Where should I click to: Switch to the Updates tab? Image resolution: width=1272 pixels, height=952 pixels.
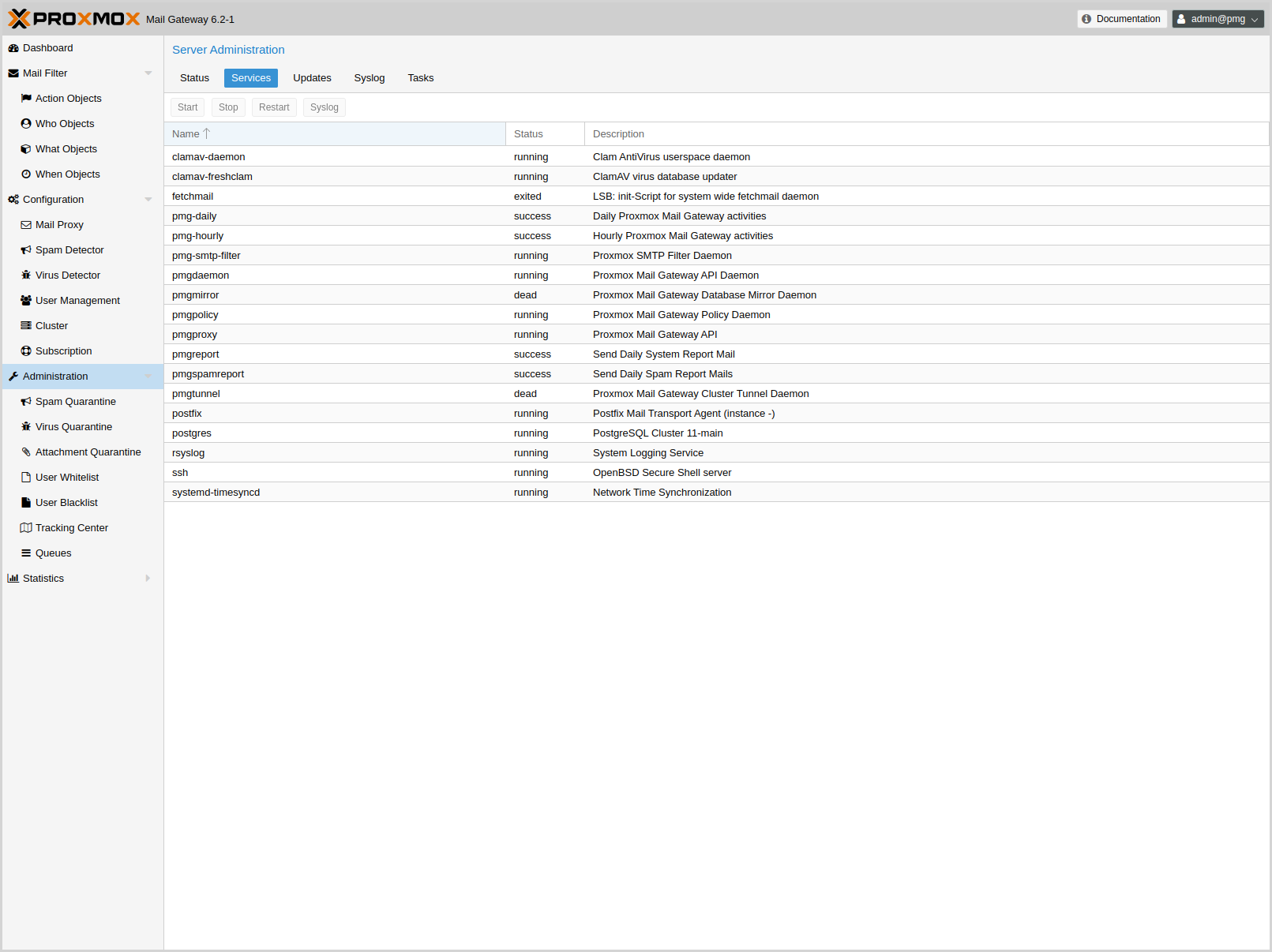pos(312,78)
